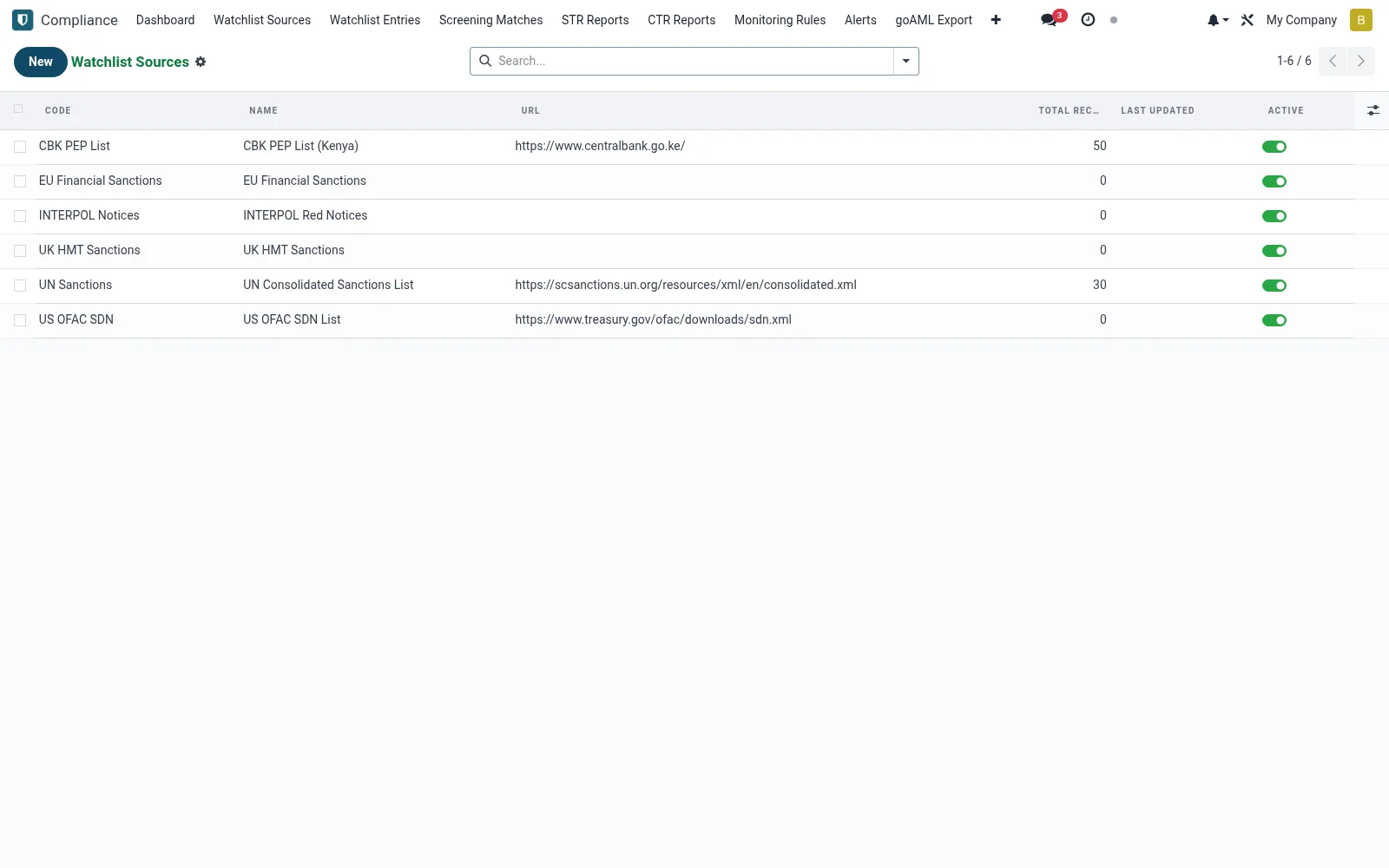
Task: Open optional columns adjust icon
Action: click(1373, 110)
